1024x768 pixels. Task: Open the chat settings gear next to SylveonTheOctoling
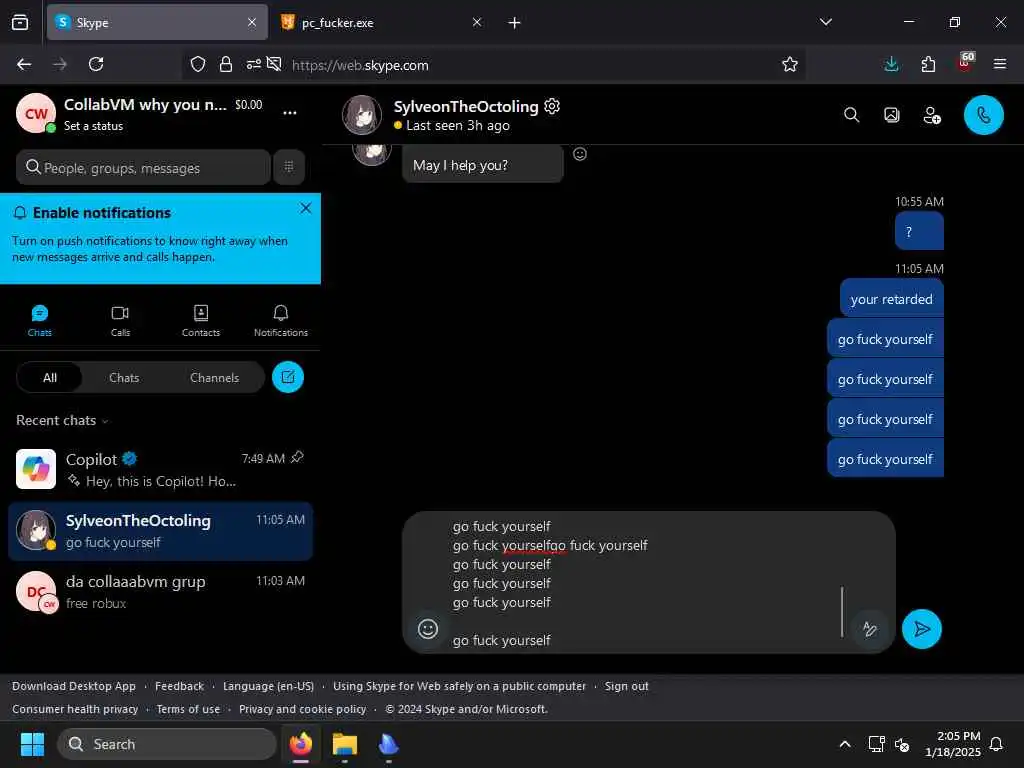click(x=552, y=106)
